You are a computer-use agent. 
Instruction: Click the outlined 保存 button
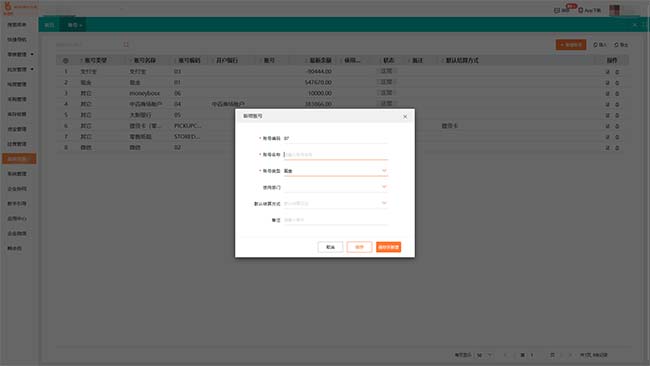click(x=359, y=247)
